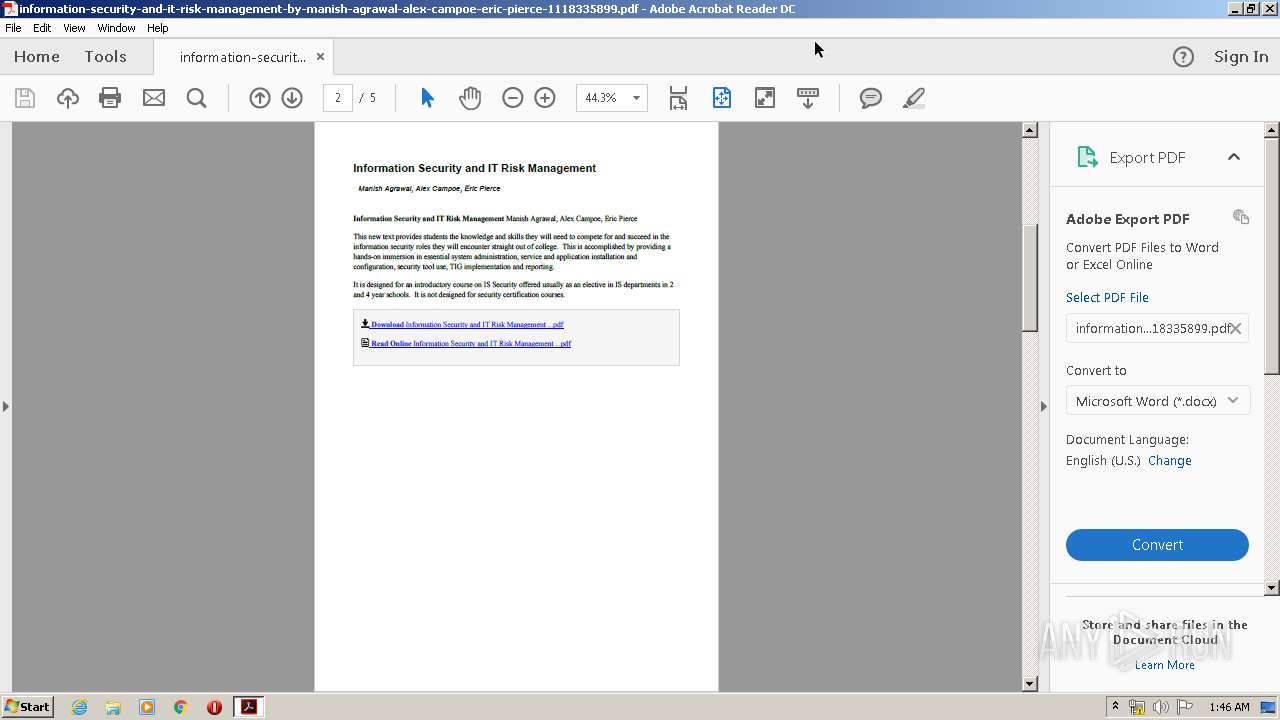Click the Action Center flag tray icon
1280x720 pixels.
point(1185,707)
